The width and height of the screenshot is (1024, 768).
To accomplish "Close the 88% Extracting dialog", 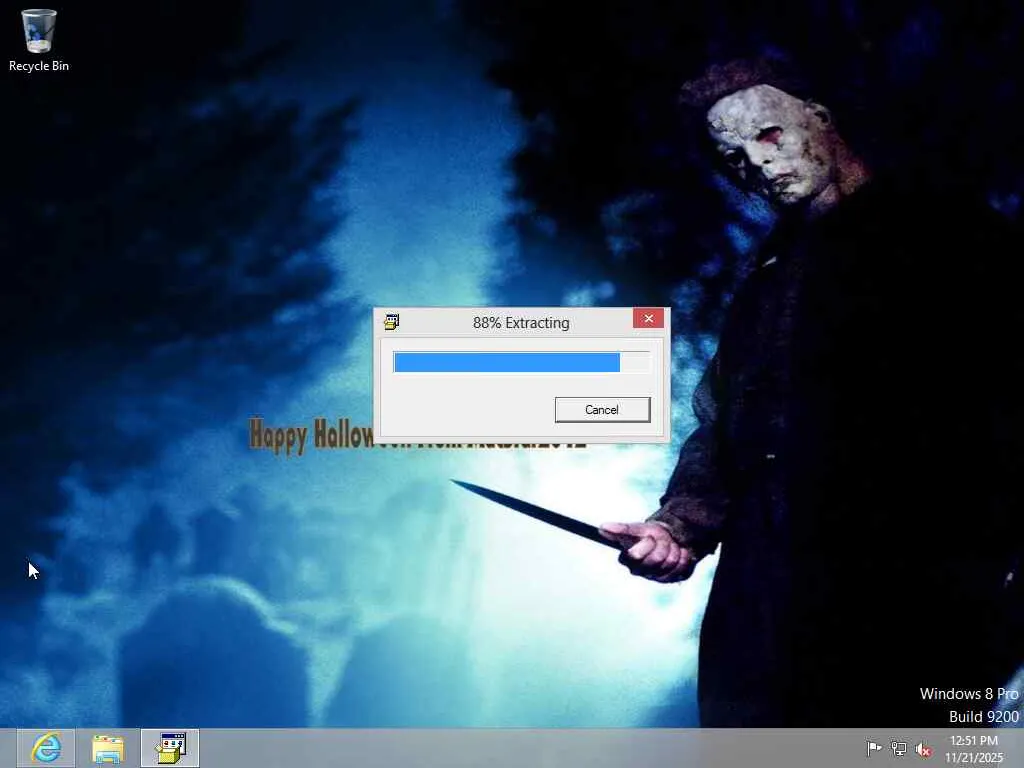I will tap(648, 318).
